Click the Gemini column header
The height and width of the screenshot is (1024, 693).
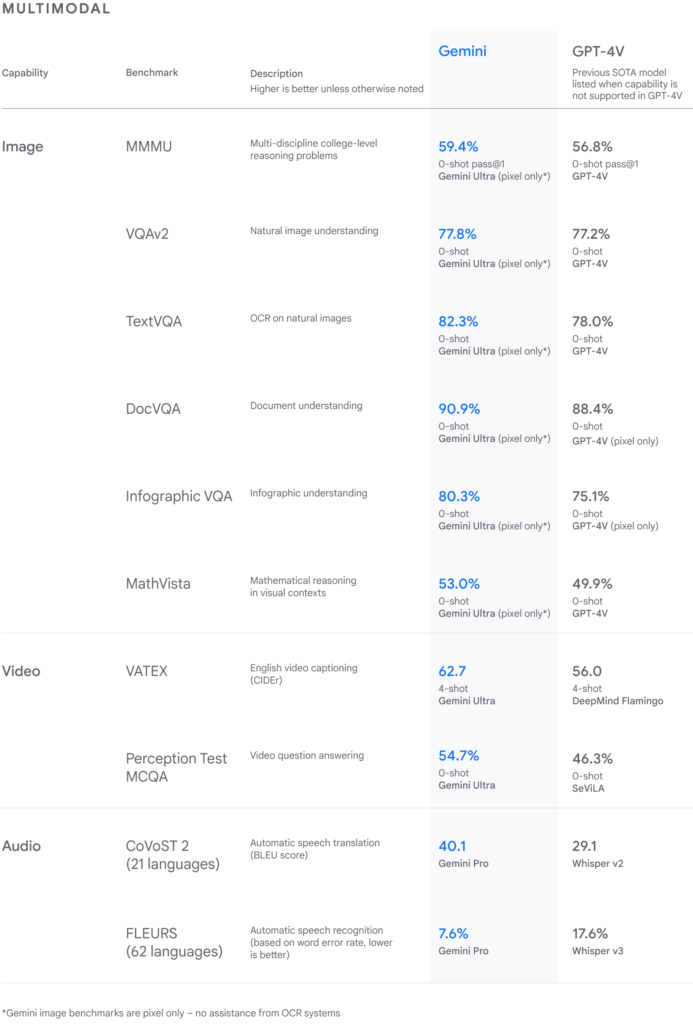pyautogui.click(x=462, y=50)
